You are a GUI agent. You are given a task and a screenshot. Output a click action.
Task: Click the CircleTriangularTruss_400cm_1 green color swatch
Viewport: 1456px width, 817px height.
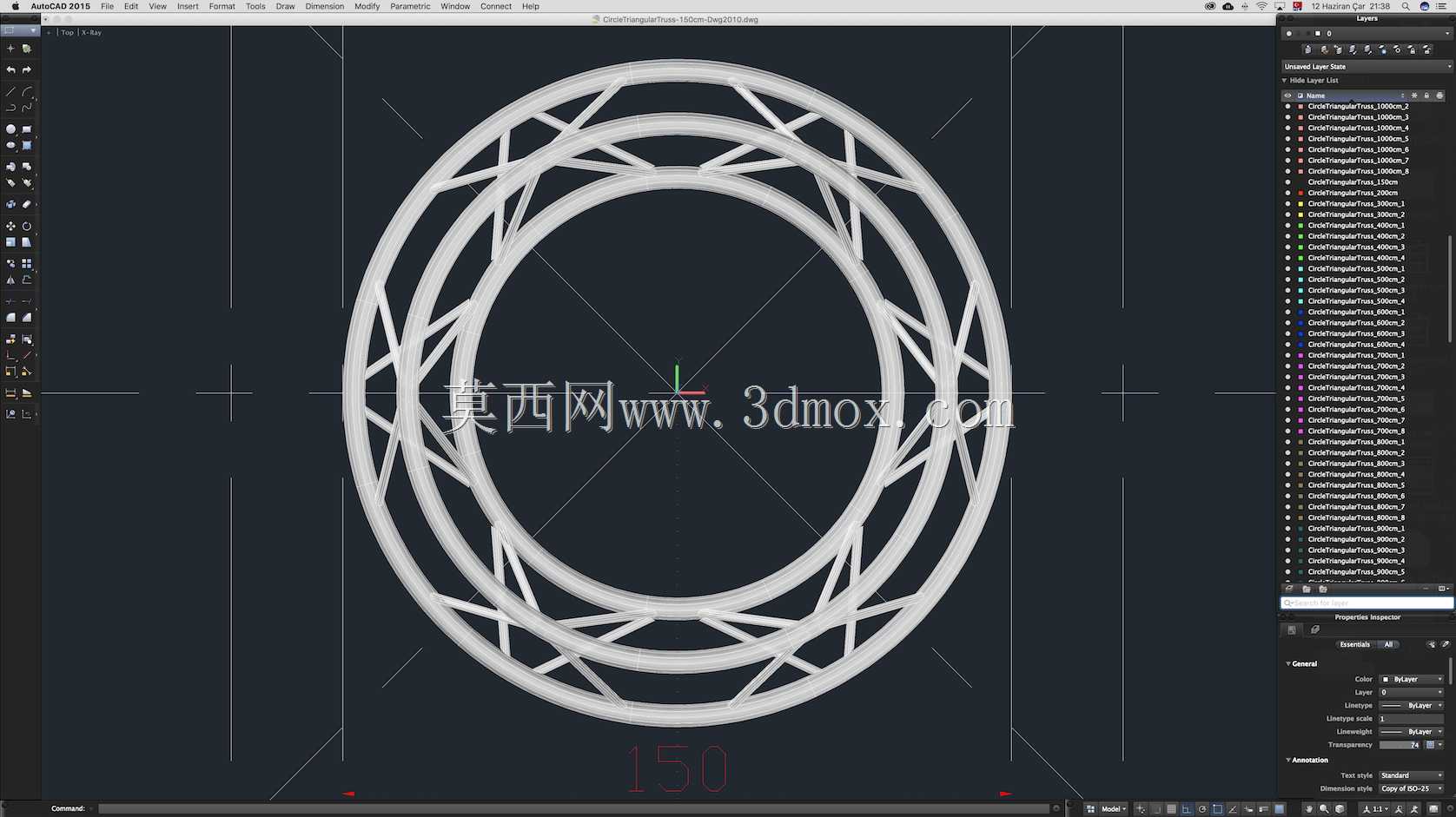(x=1300, y=226)
